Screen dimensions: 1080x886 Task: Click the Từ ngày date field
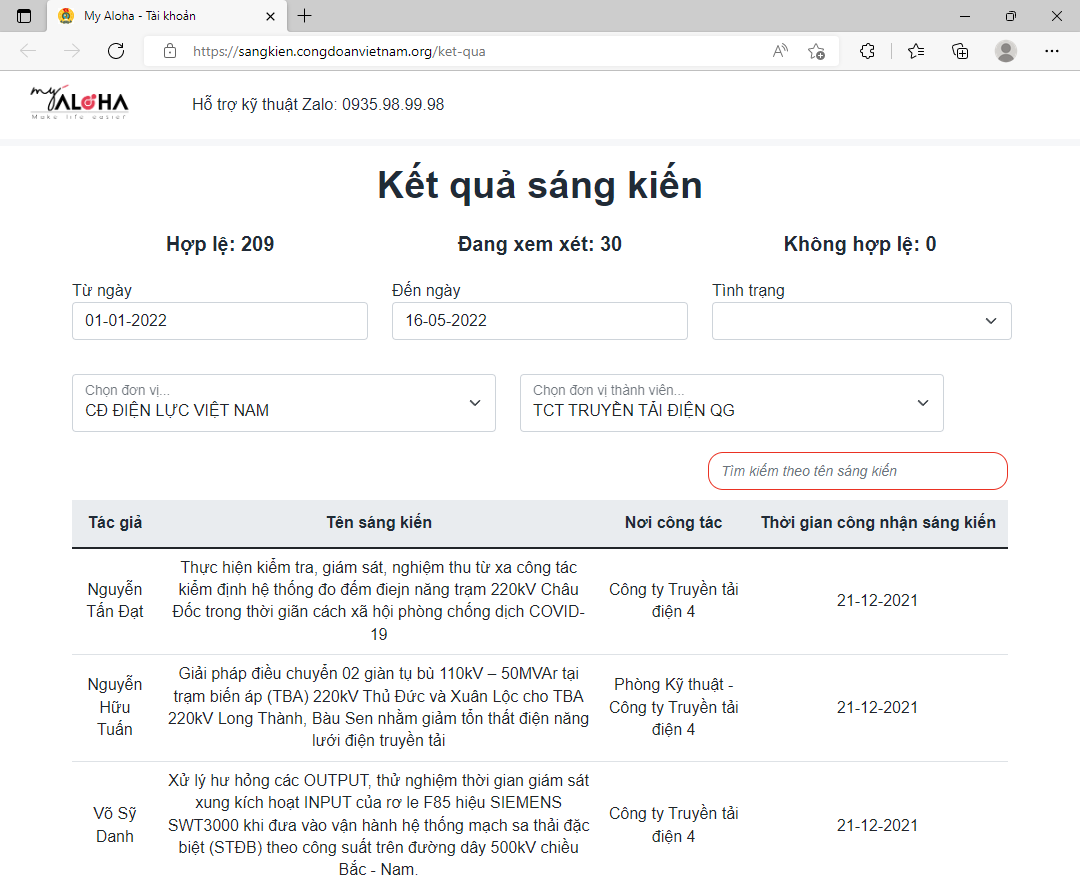(220, 321)
